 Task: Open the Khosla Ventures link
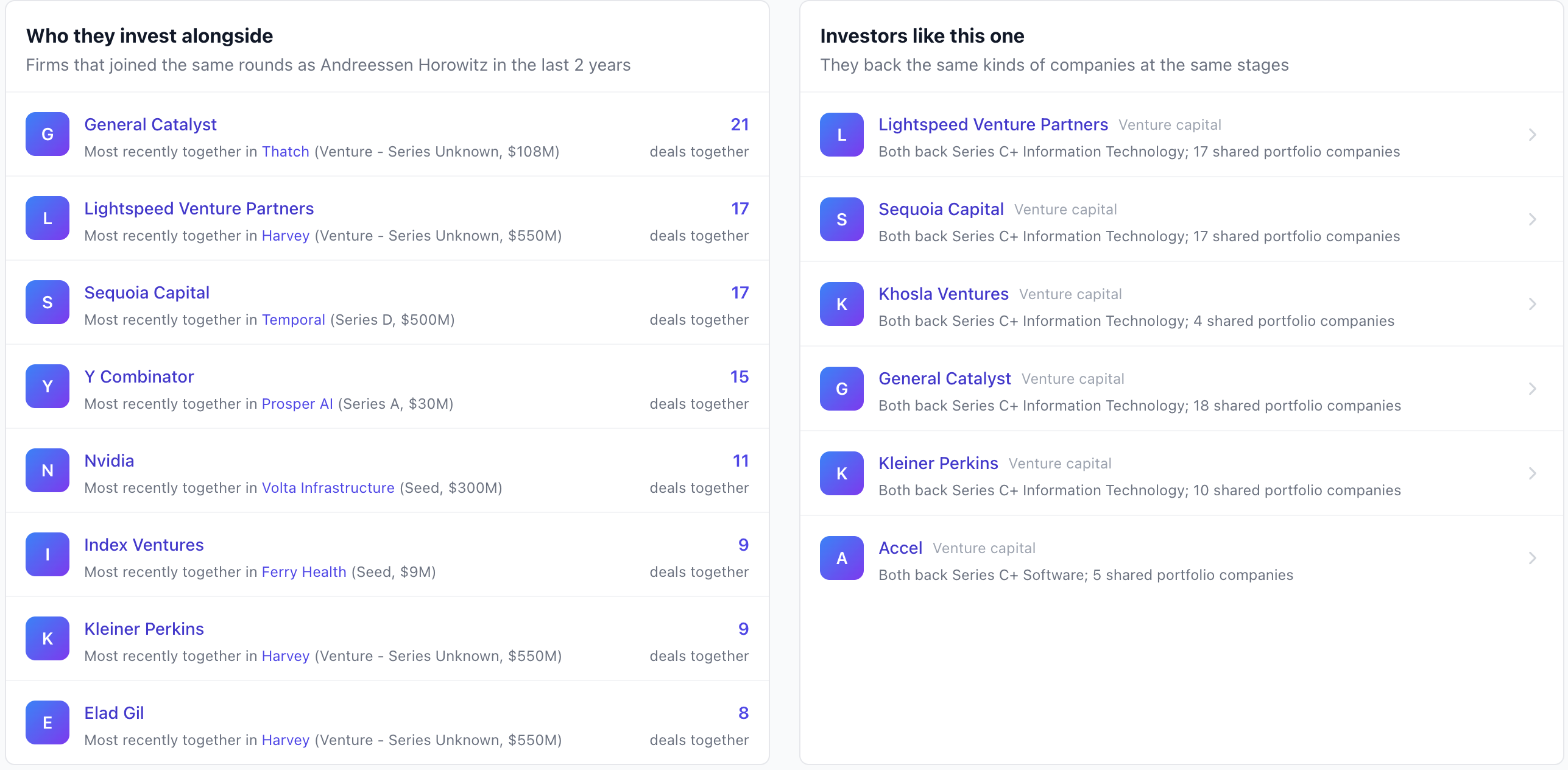tap(943, 294)
